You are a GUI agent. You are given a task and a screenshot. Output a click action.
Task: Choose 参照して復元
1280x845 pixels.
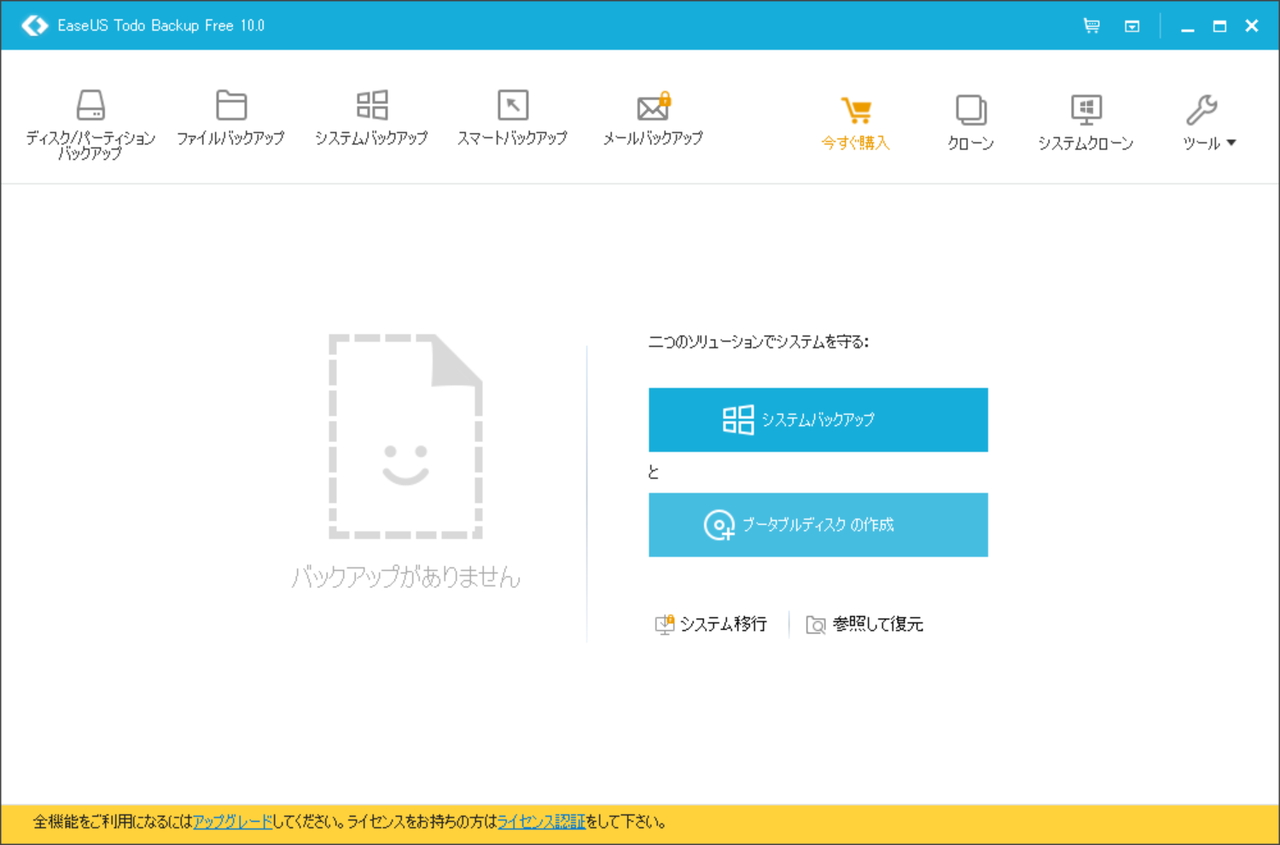[x=866, y=623]
